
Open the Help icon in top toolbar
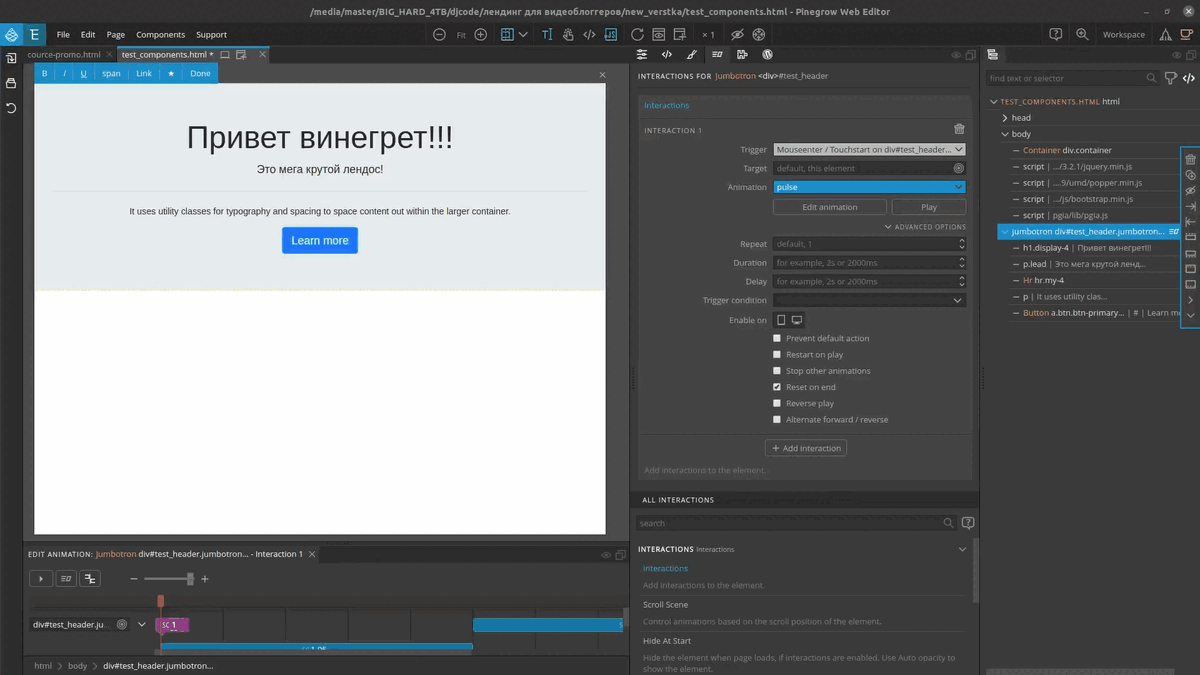tap(1056, 34)
